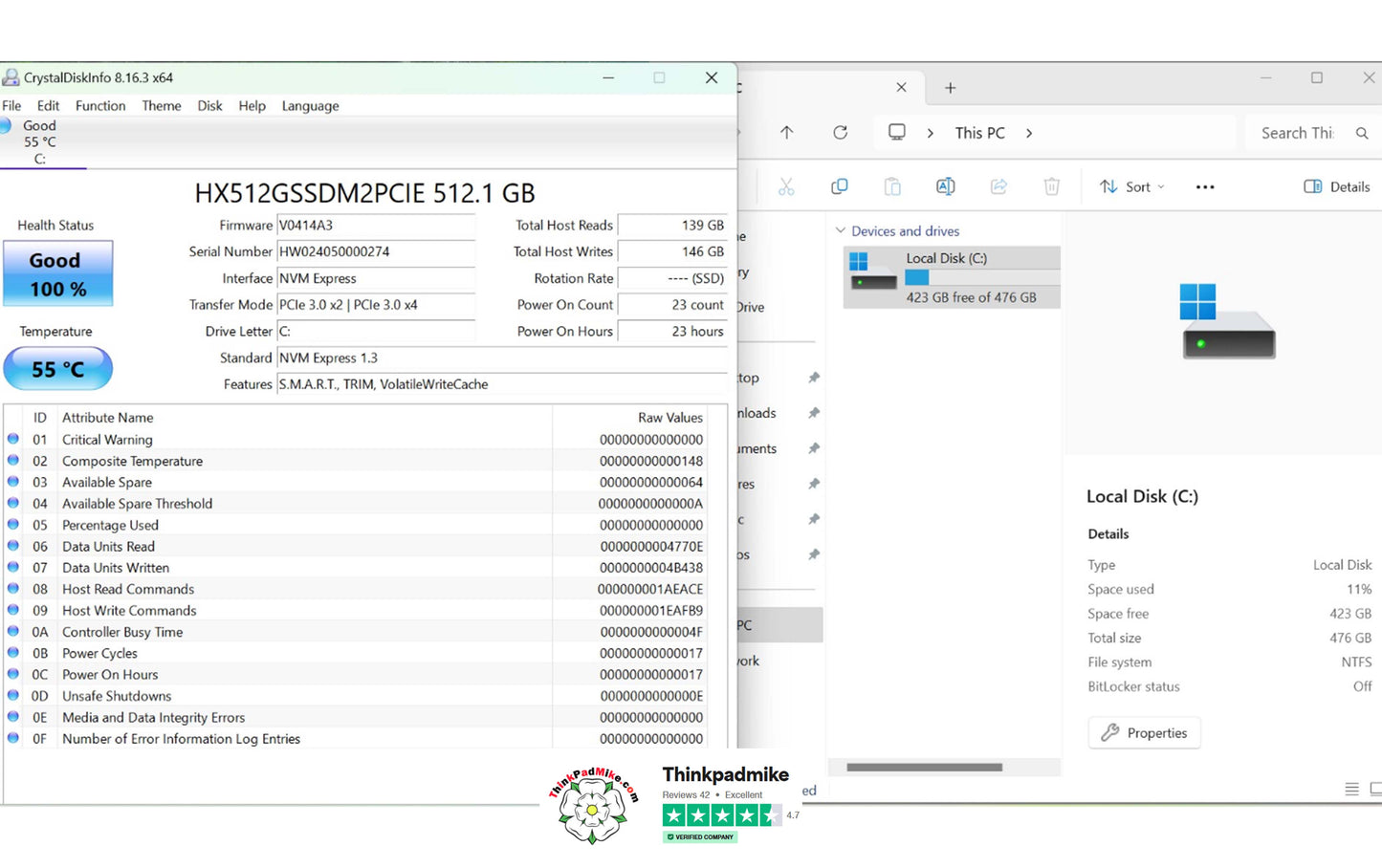
Task: Click the pin icon beside Downloads
Action: [814, 413]
